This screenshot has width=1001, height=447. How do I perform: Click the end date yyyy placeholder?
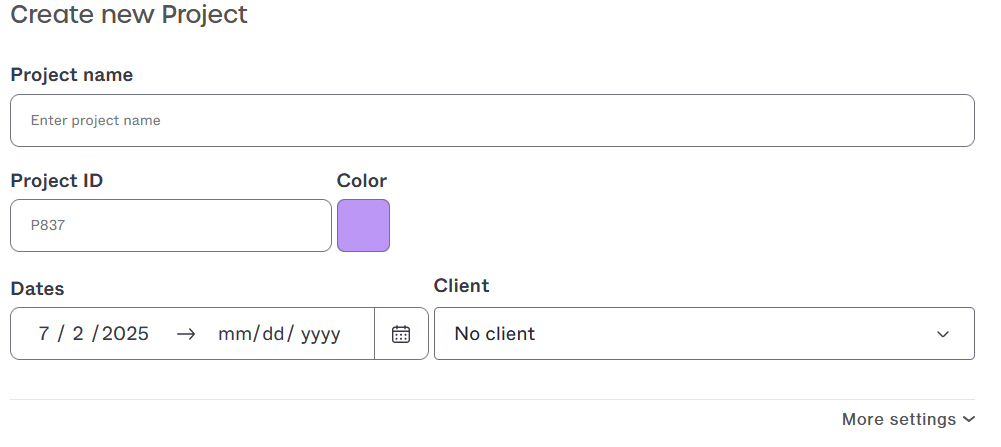tap(320, 334)
